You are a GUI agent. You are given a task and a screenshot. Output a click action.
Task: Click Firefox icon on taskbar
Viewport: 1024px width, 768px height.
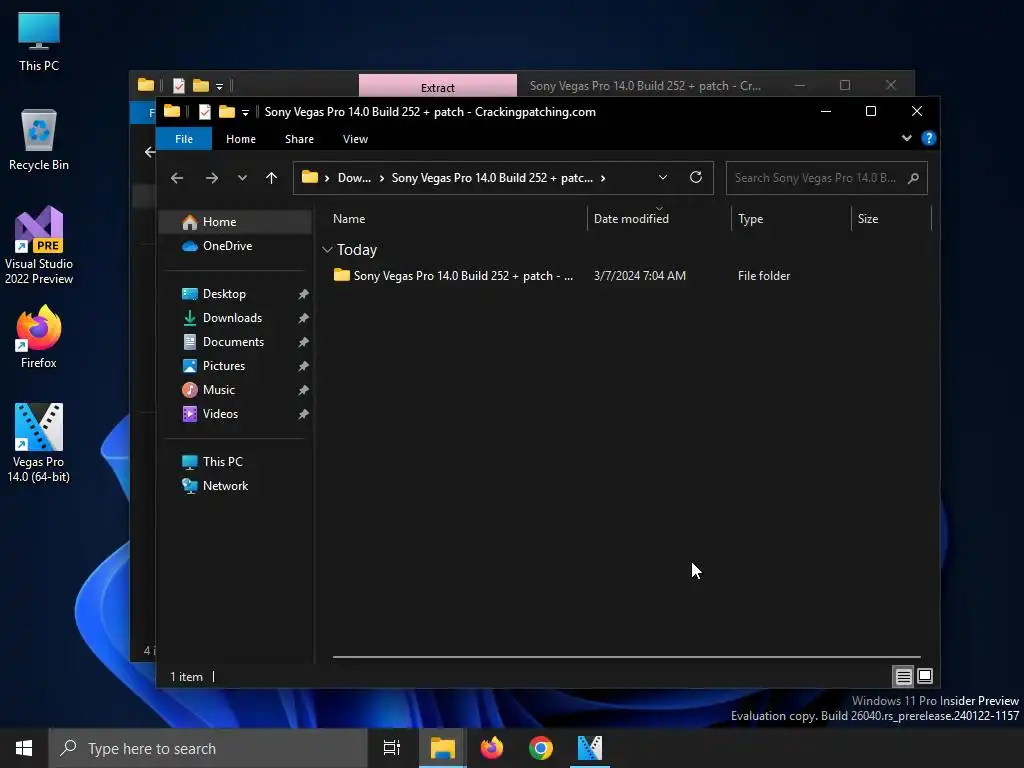(492, 748)
